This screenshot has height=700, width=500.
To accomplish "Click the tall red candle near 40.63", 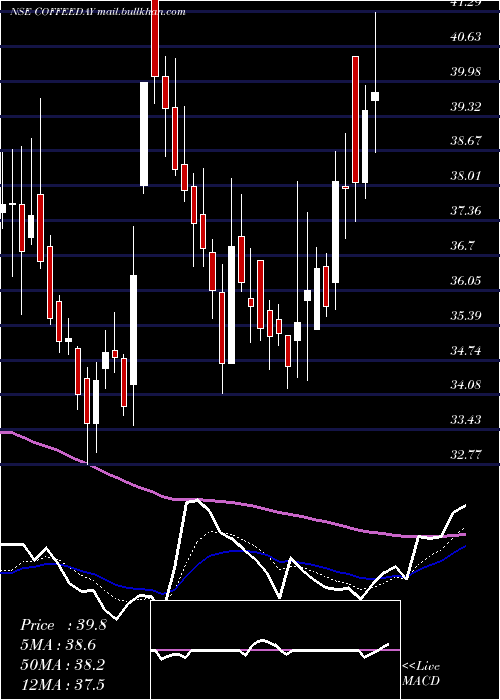I will point(355,120).
